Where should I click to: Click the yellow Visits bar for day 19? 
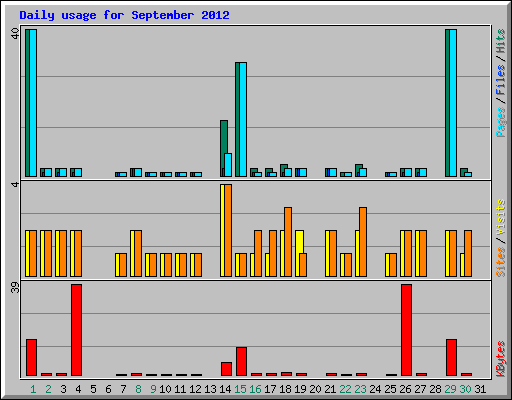[299, 242]
